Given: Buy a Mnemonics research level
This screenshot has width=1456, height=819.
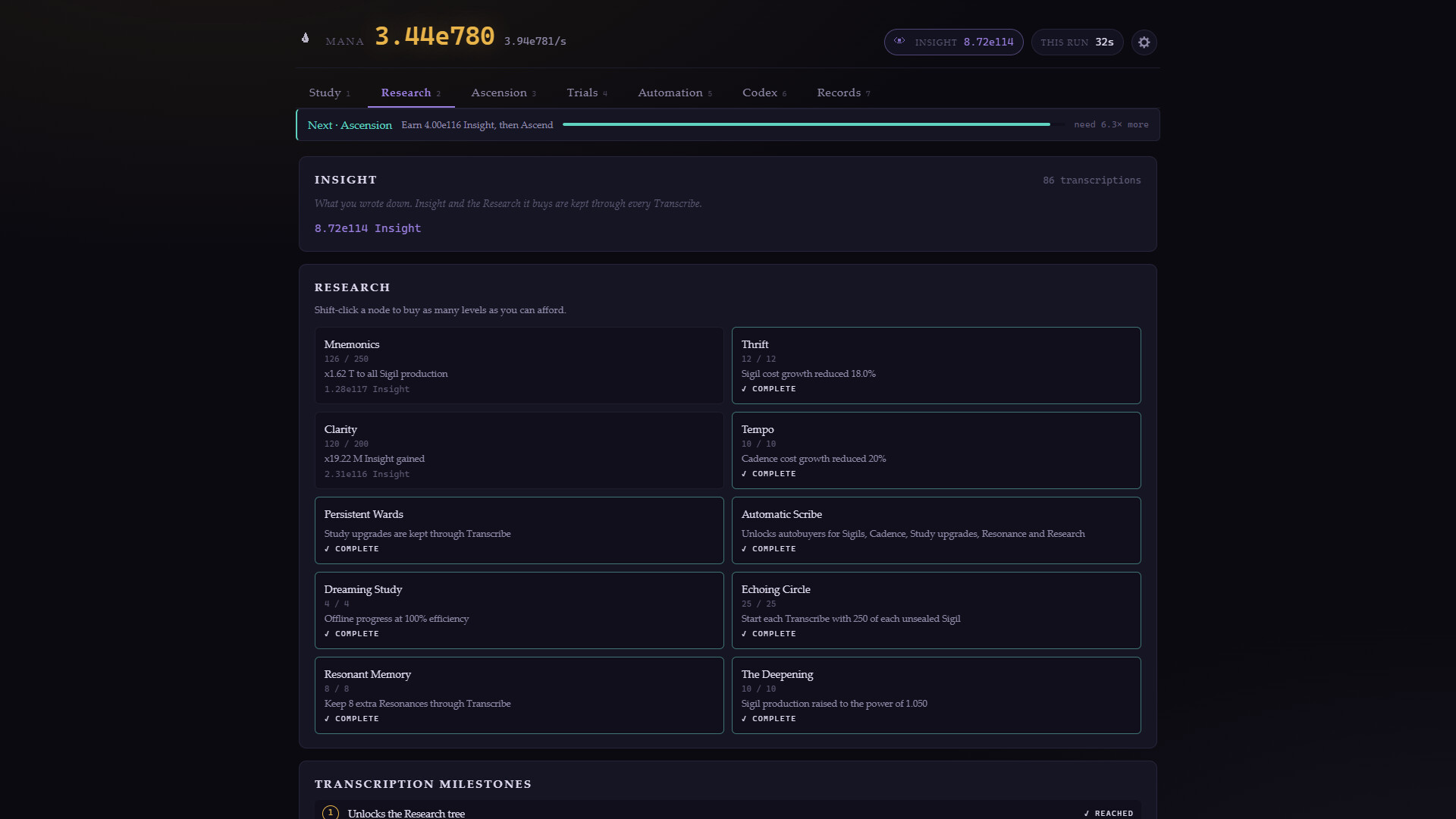Looking at the screenshot, I should [519, 366].
